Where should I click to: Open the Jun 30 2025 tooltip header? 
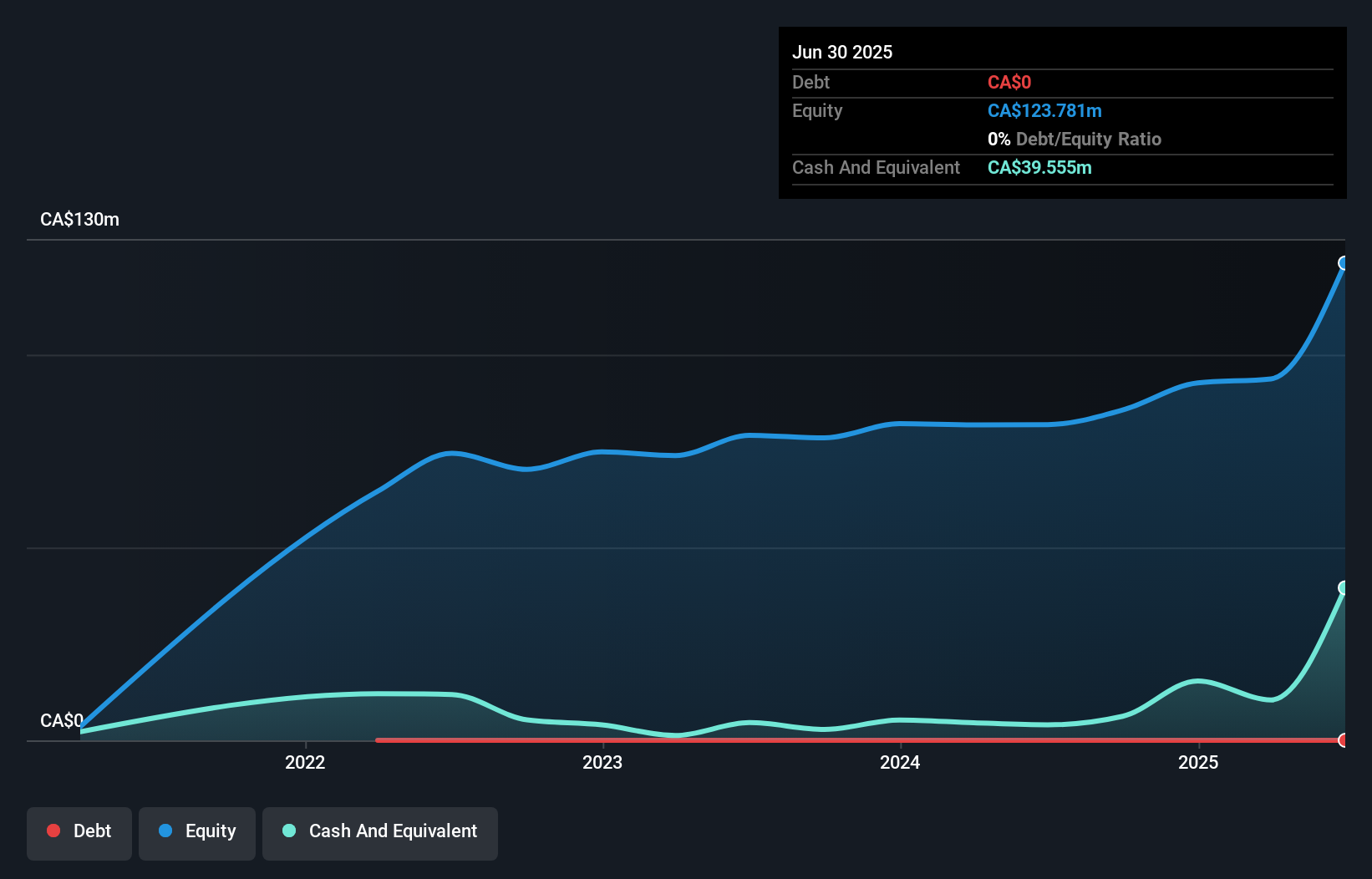click(842, 52)
